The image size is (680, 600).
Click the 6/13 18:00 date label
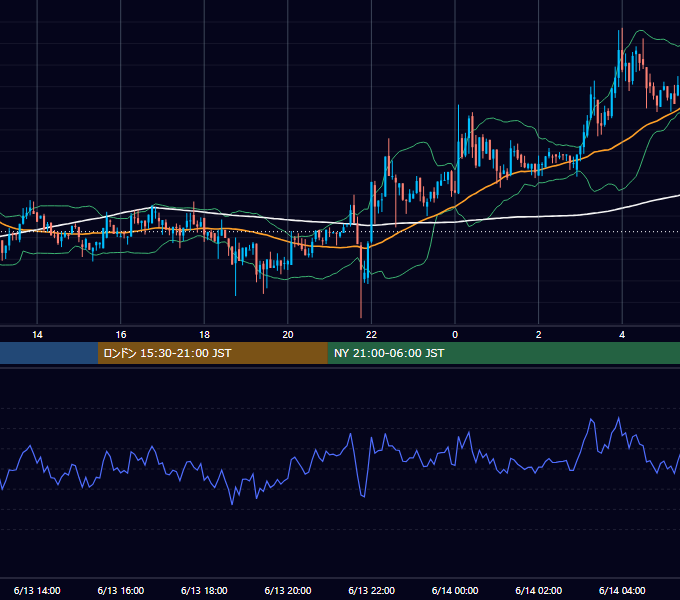(204, 590)
